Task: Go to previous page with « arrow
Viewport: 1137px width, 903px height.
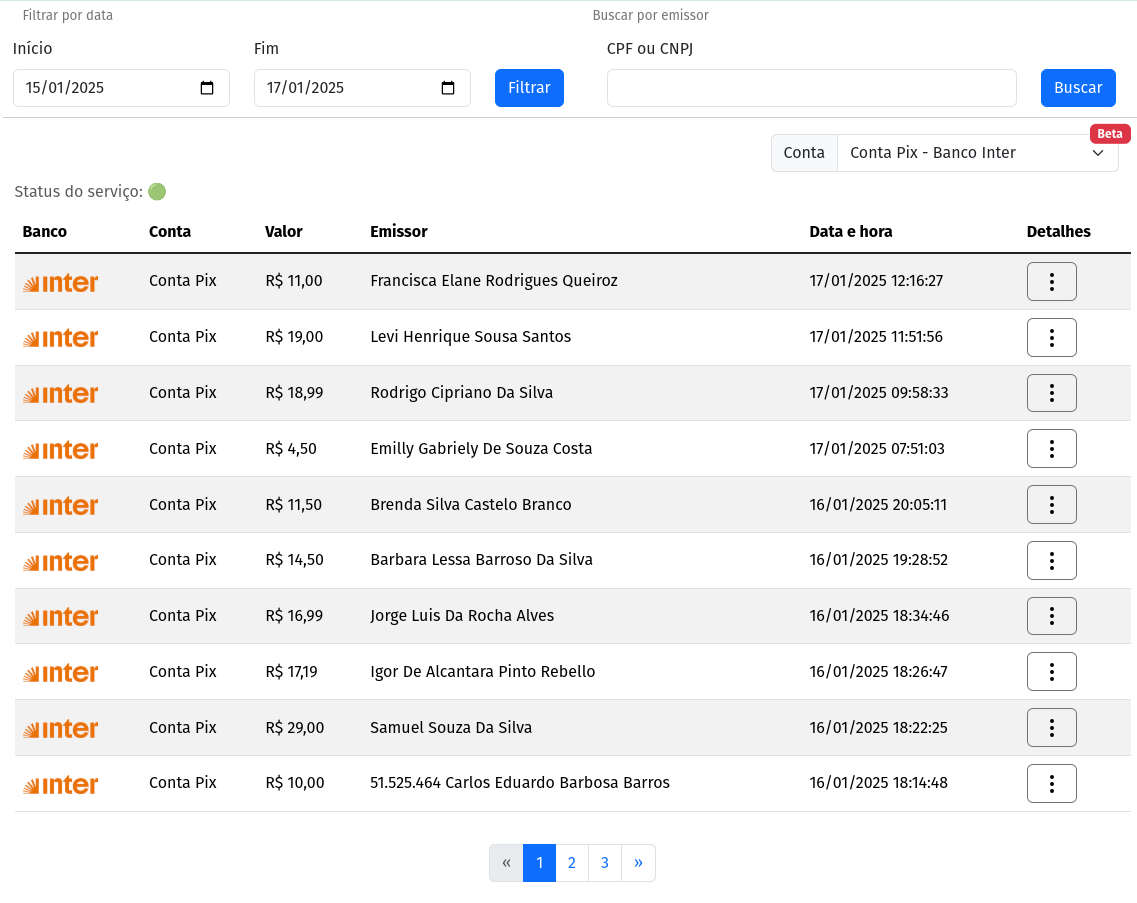Action: point(506,863)
